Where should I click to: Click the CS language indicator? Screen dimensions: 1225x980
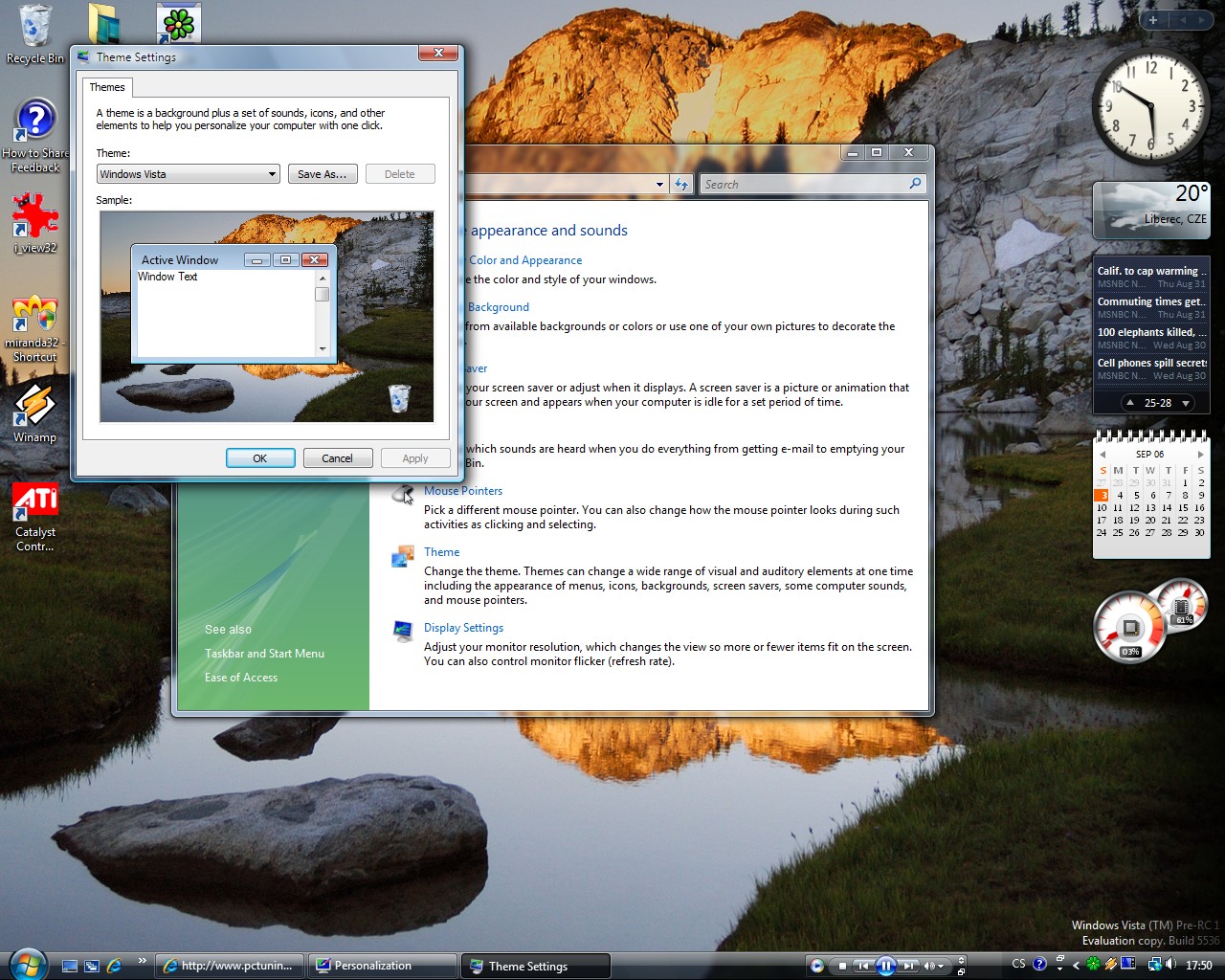1018,964
